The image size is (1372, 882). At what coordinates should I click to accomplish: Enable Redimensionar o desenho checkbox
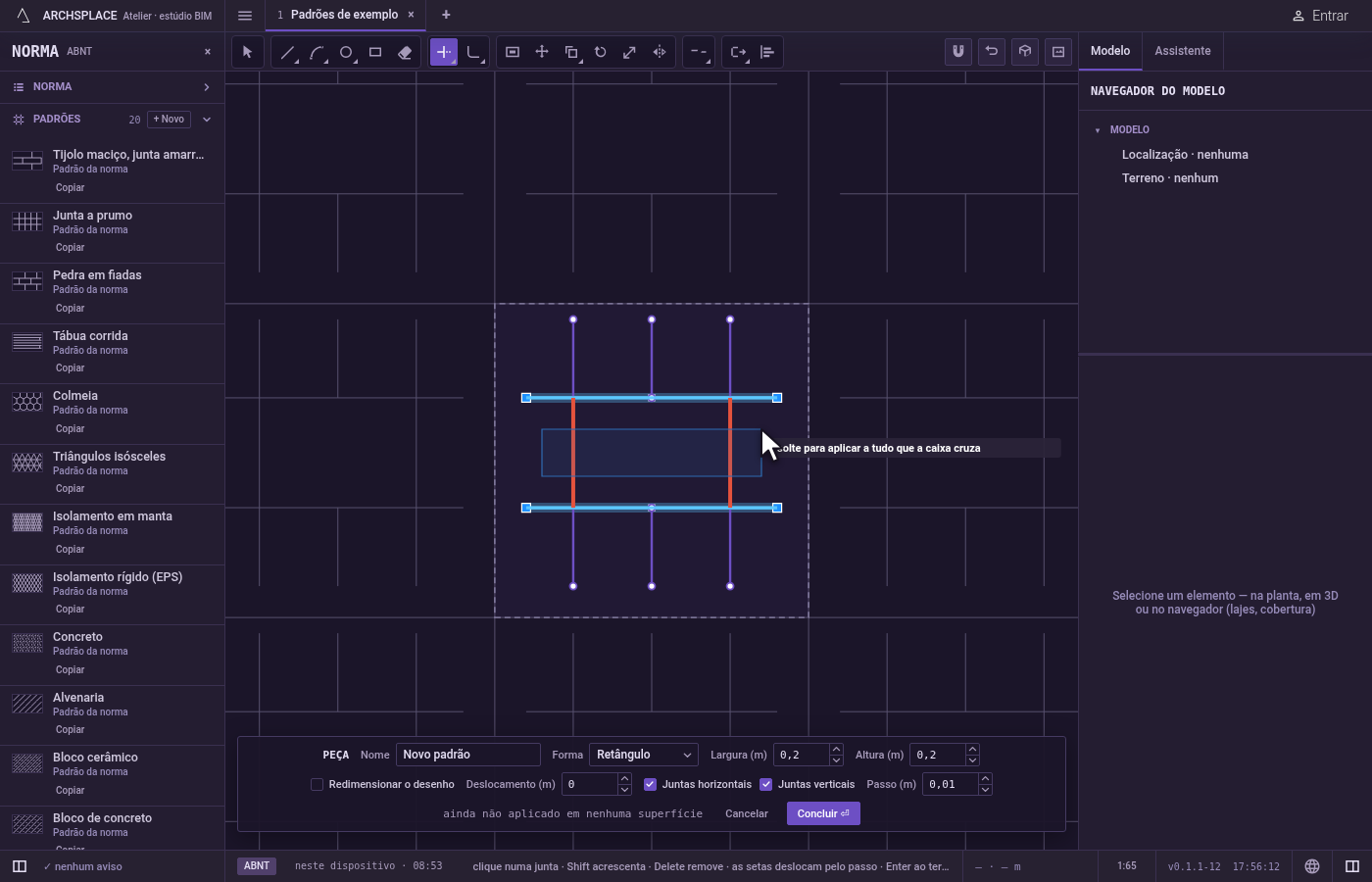pyautogui.click(x=317, y=784)
